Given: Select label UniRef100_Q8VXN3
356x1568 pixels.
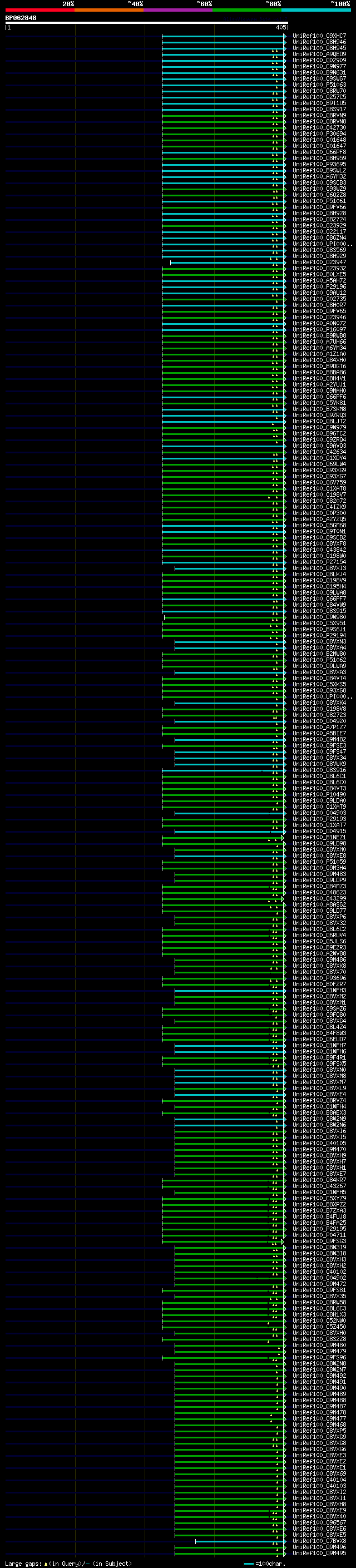Looking at the screenshot, I should [x=319, y=641].
